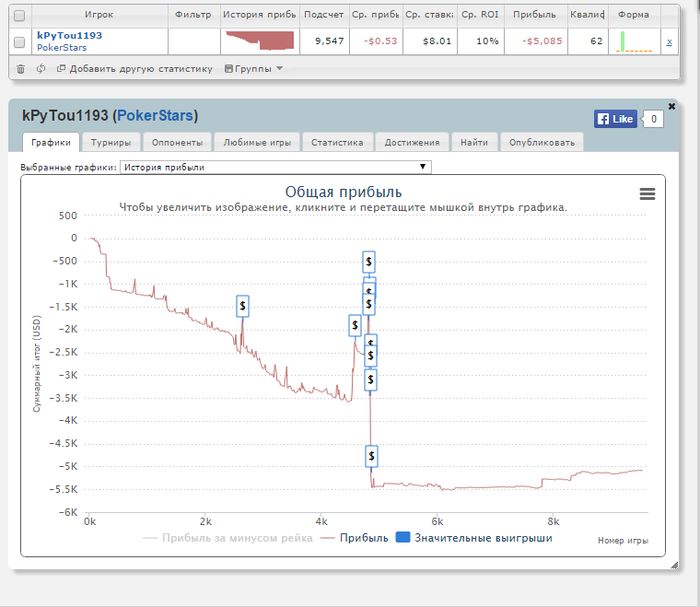Click the Facebook Like button
This screenshot has width=700, height=607.
pos(615,119)
